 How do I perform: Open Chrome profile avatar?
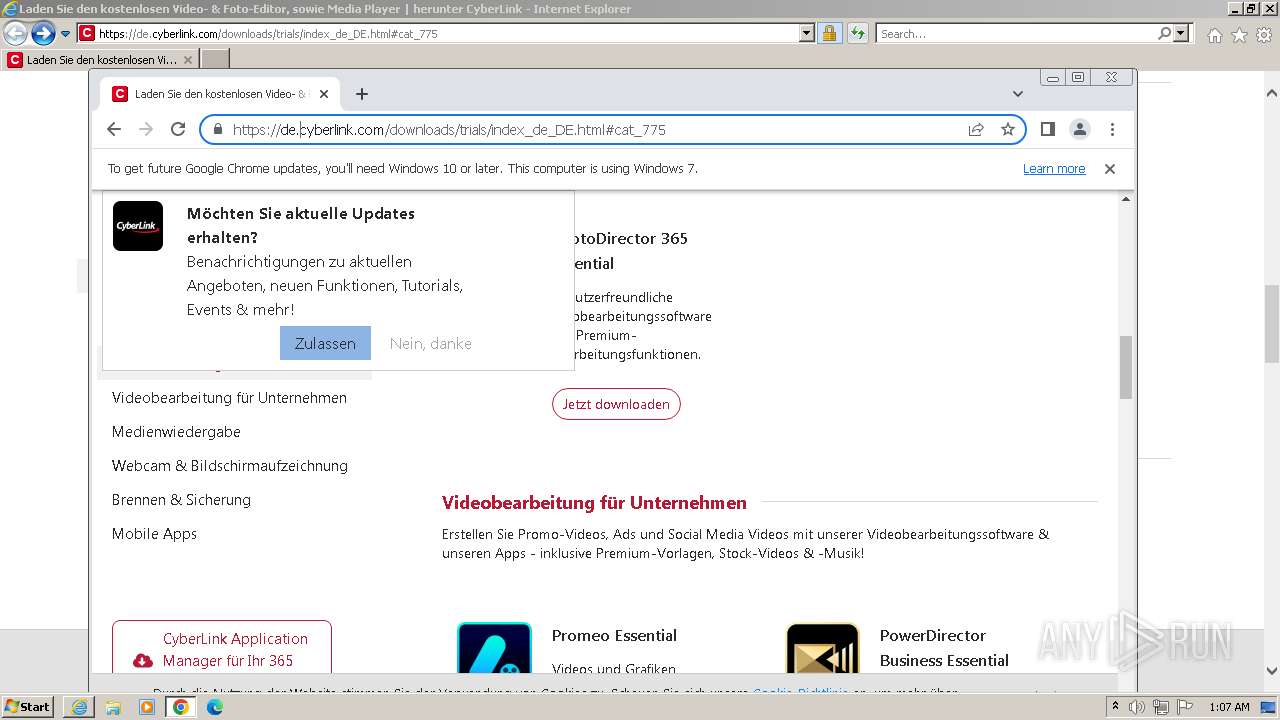(1080, 129)
